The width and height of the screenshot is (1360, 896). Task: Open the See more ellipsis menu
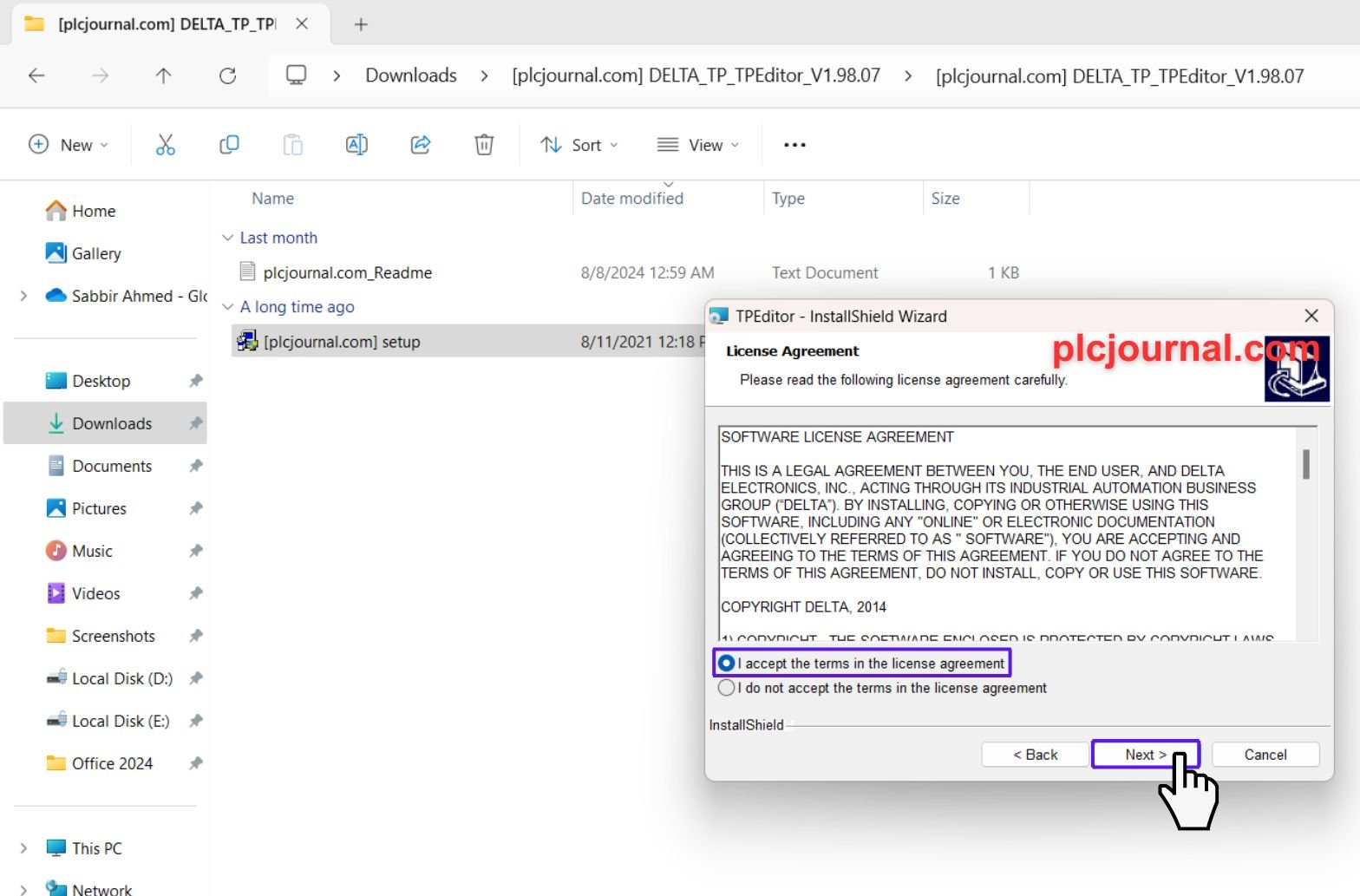click(x=794, y=145)
